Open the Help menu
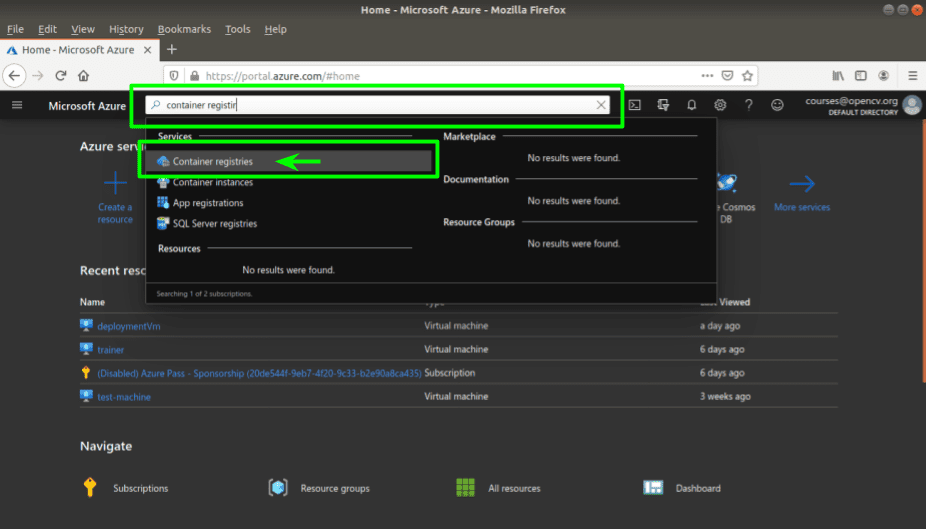Image resolution: width=926 pixels, height=530 pixels. (x=275, y=29)
